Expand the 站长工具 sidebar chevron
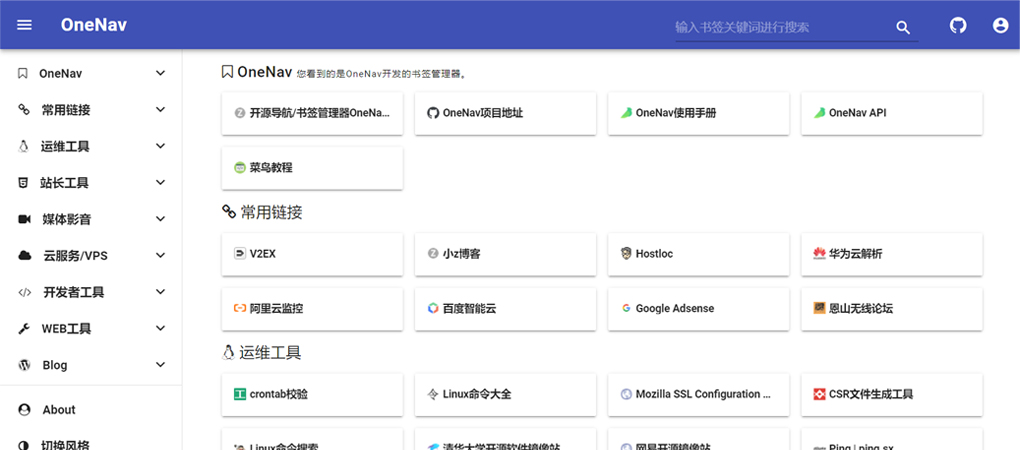 point(160,183)
